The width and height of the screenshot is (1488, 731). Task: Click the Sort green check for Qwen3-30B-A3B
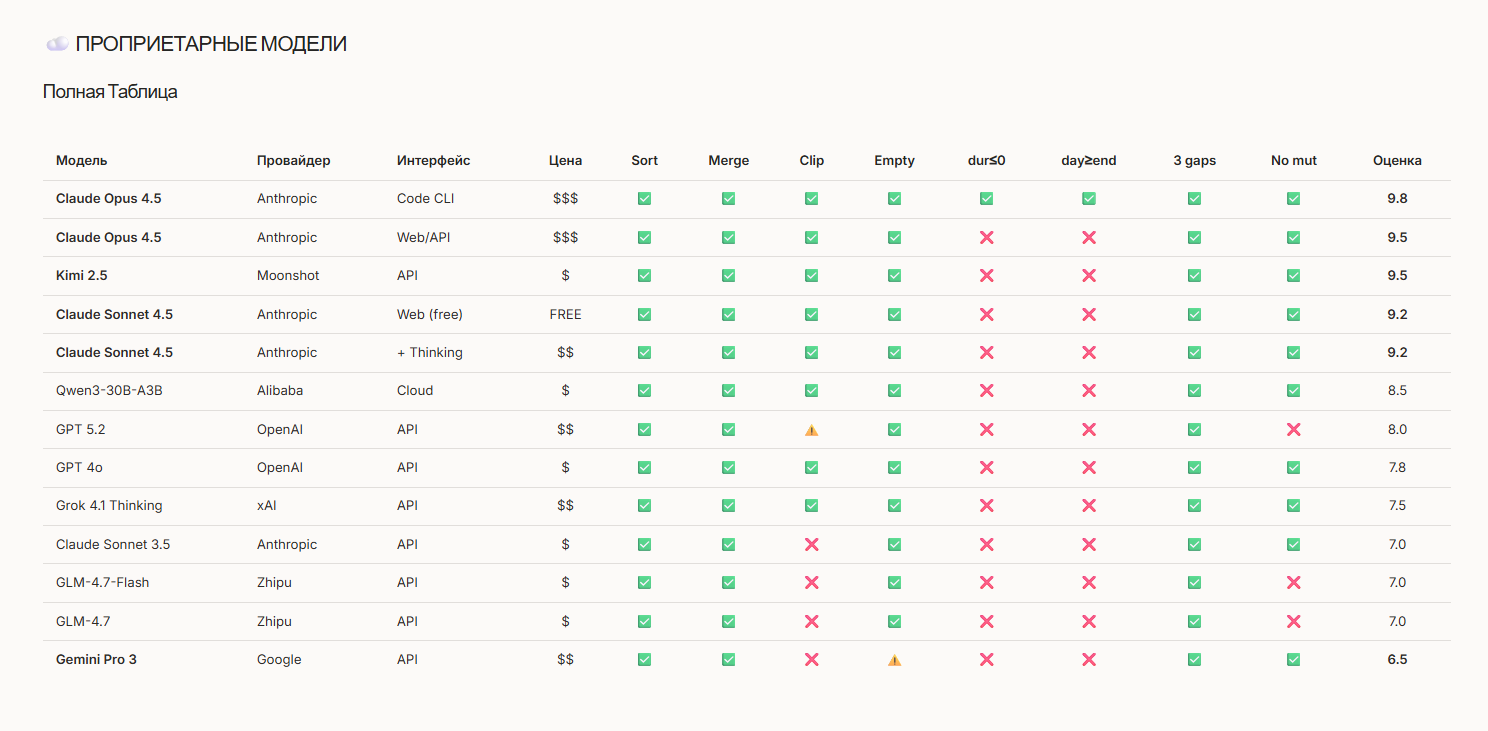tap(645, 391)
